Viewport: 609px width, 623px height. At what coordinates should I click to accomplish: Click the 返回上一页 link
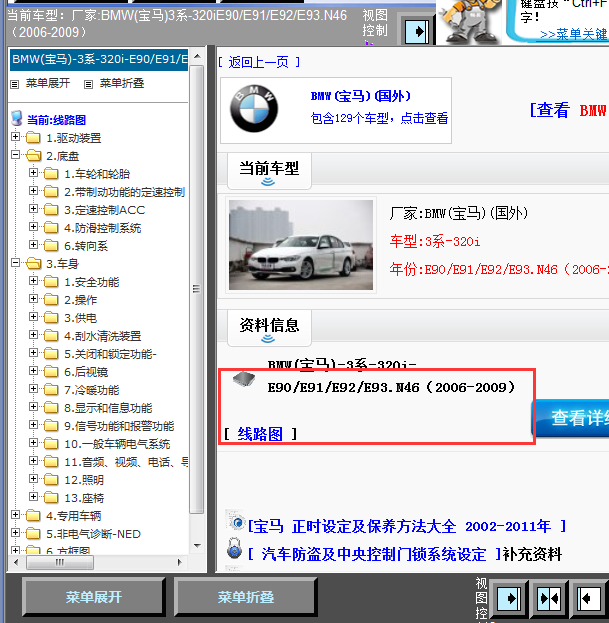click(259, 62)
